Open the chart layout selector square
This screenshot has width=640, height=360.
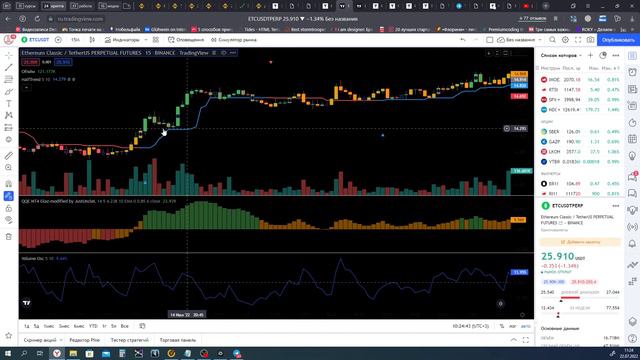[x=490, y=40]
